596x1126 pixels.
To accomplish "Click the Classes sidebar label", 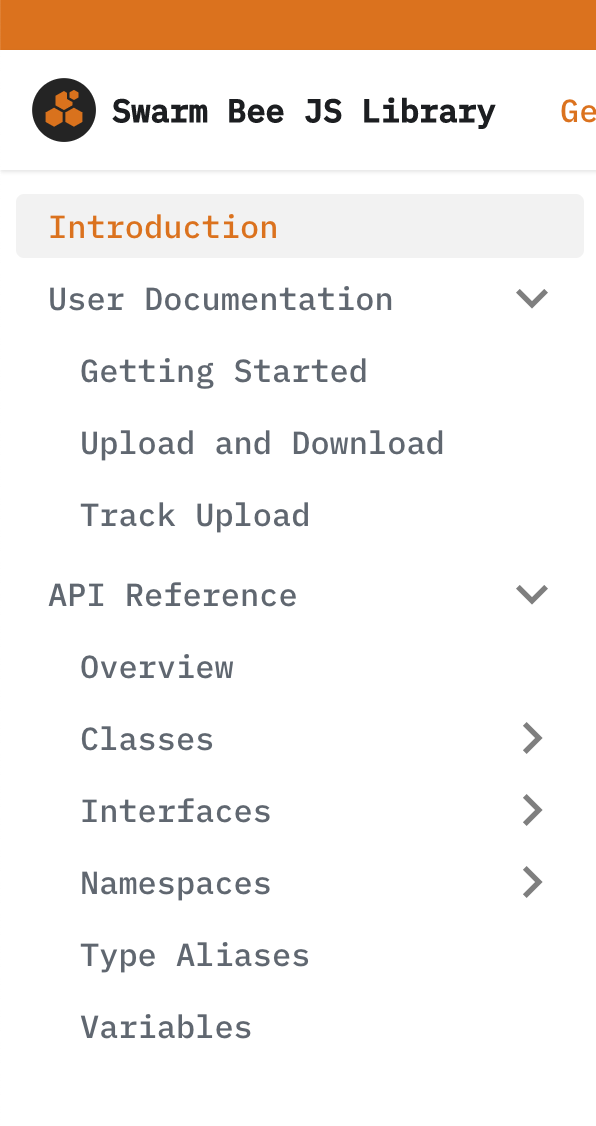I will point(146,737).
